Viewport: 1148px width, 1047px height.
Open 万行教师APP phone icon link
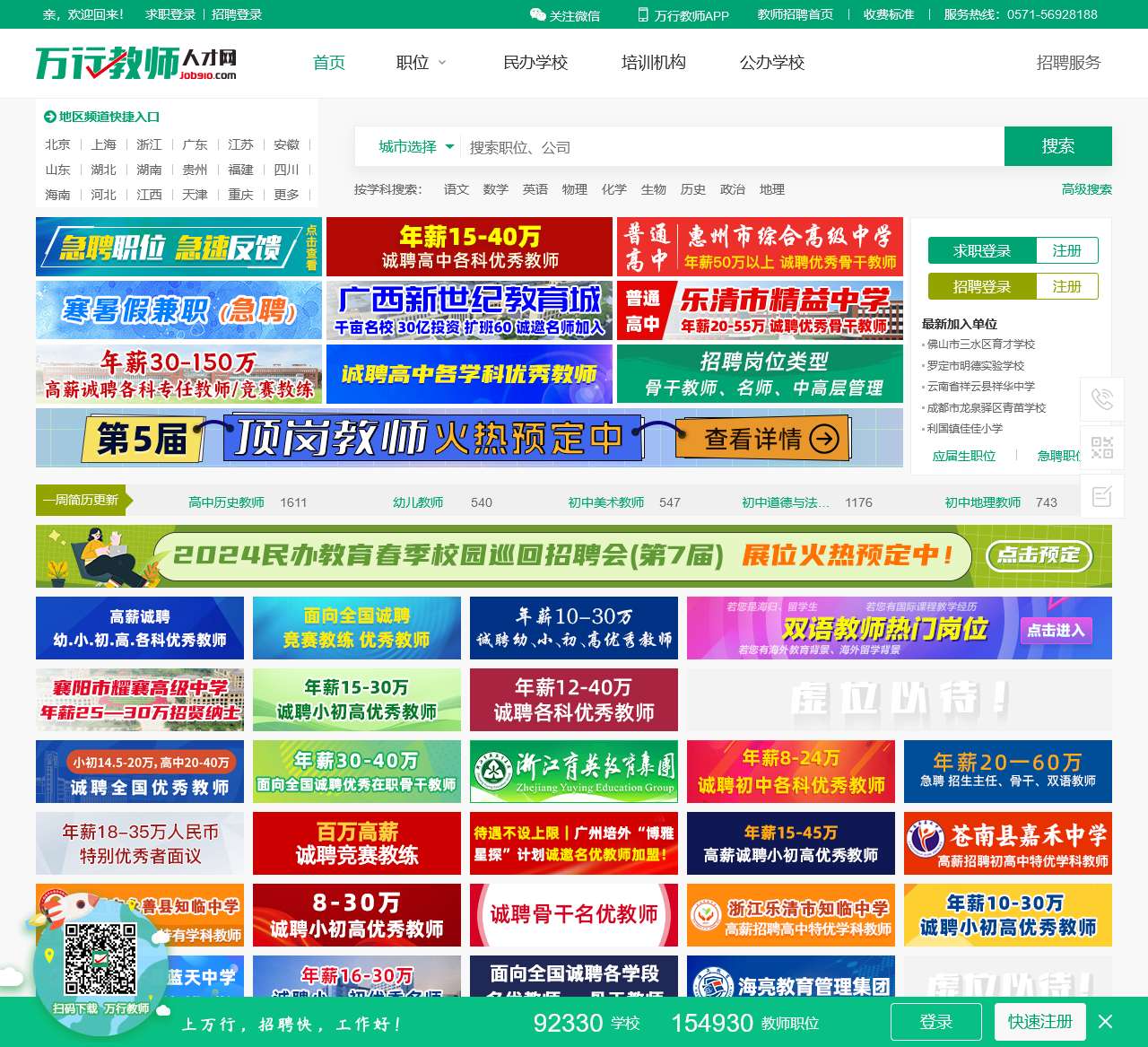[x=643, y=14]
